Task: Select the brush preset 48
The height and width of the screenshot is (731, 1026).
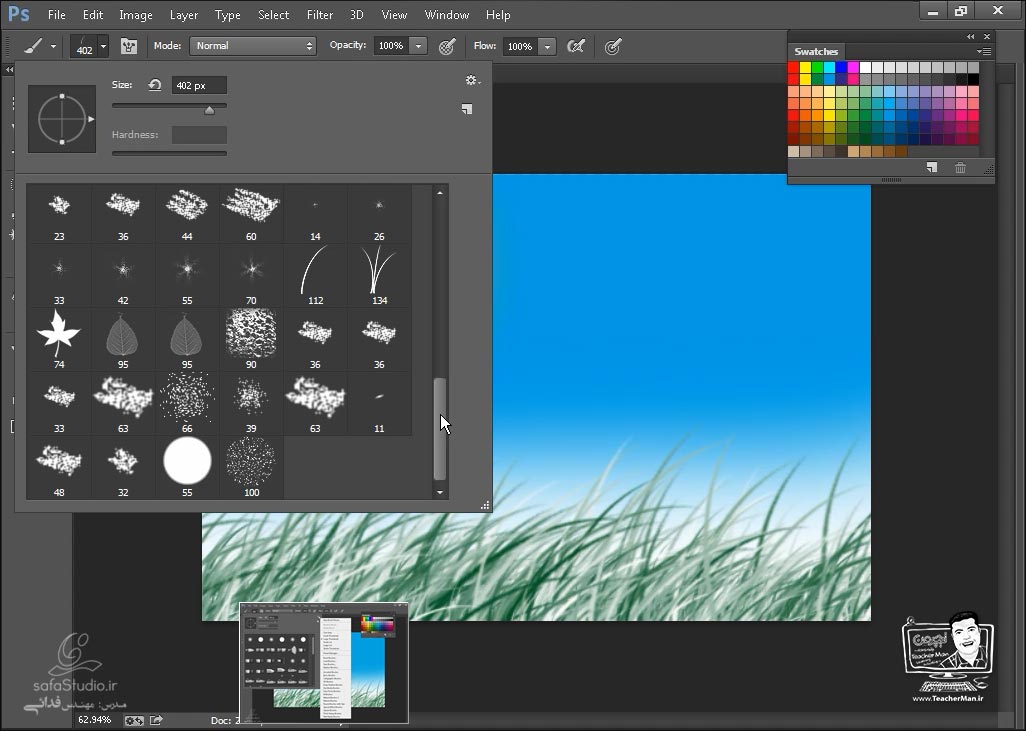Action: click(x=59, y=467)
